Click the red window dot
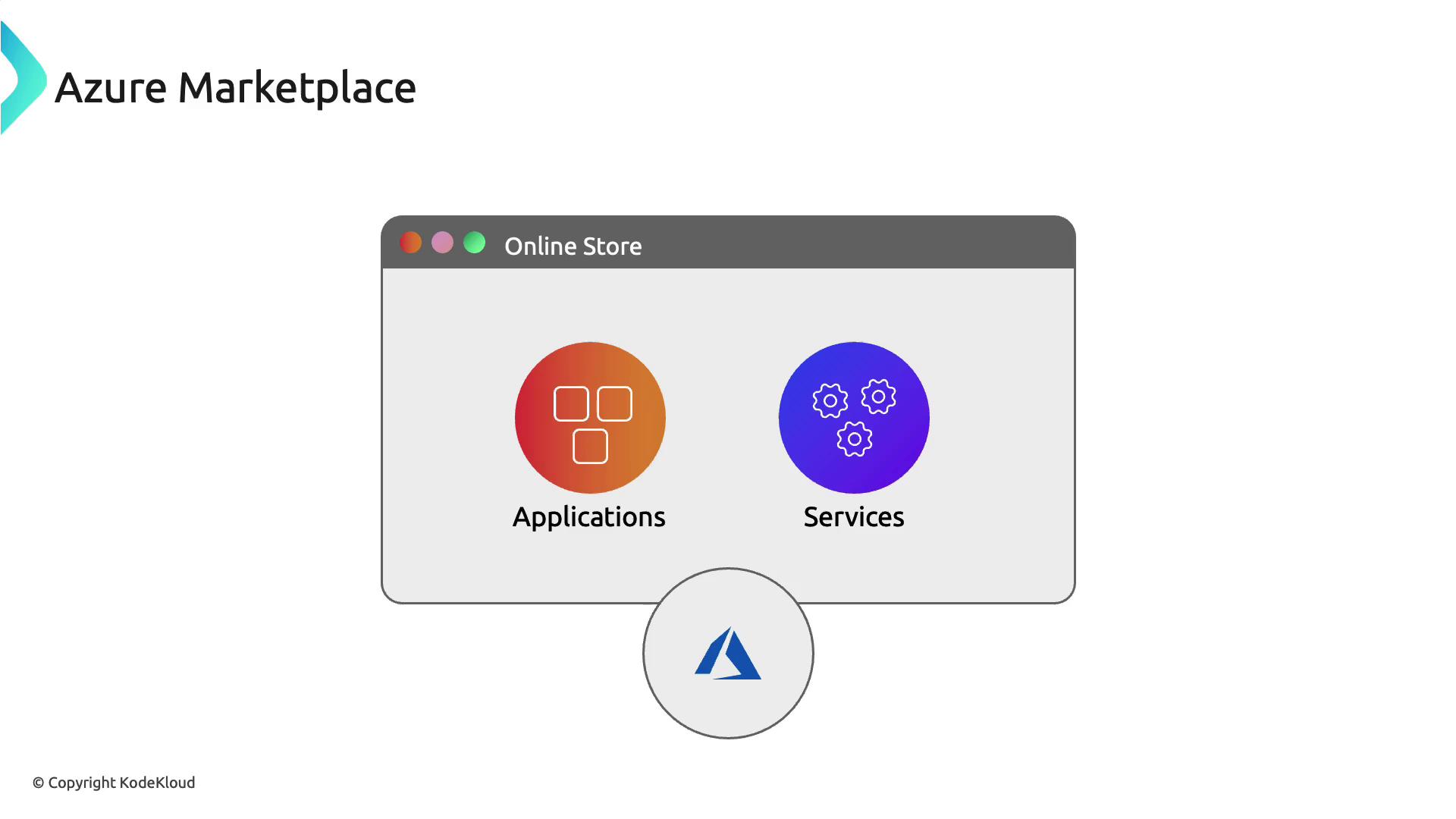Screen dimensions: 1456x819 [x=410, y=243]
